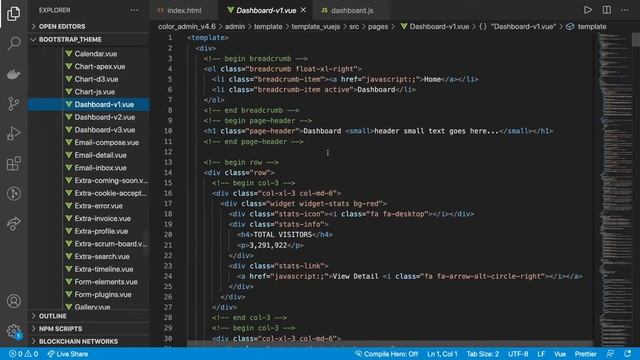Open the Run and Debug view
The width and height of the screenshot is (640, 360).
tap(13, 133)
